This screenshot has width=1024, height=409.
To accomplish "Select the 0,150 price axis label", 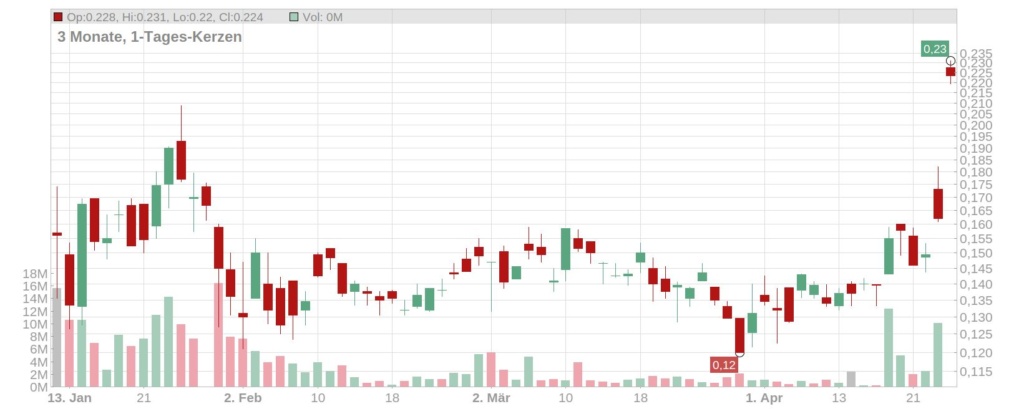I will pyautogui.click(x=975, y=254).
